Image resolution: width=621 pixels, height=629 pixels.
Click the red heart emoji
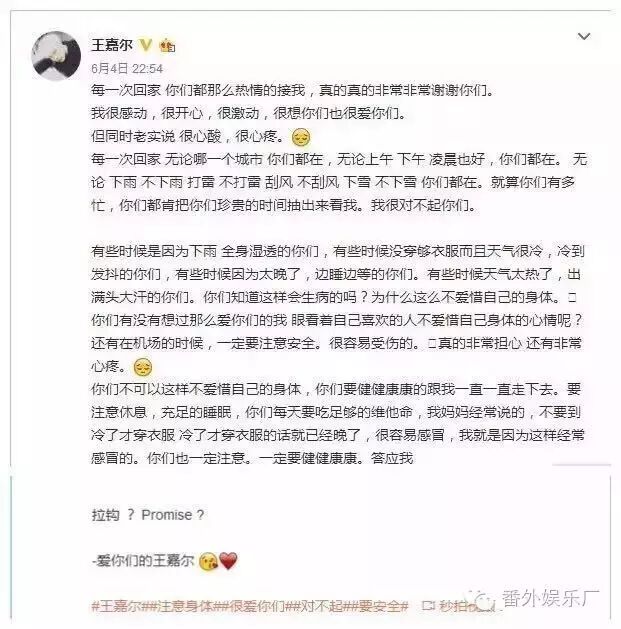[x=228, y=560]
